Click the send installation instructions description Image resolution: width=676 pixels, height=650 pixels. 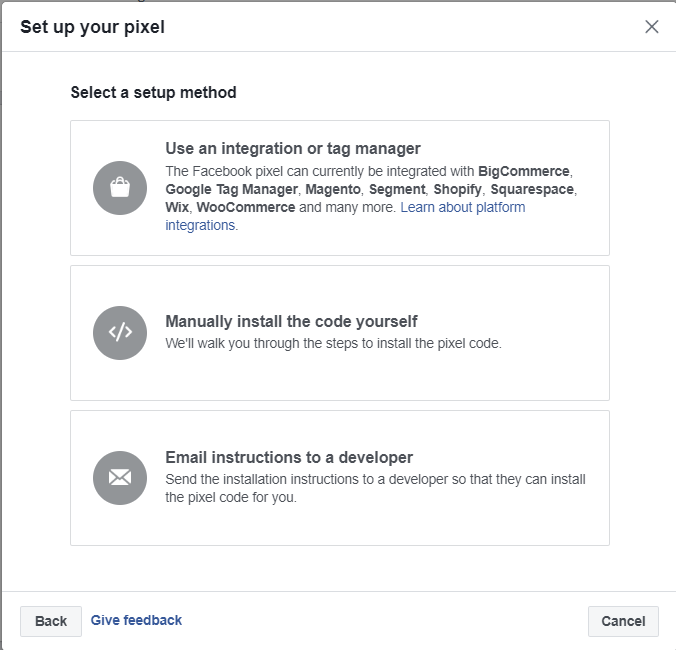pyautogui.click(x=375, y=488)
